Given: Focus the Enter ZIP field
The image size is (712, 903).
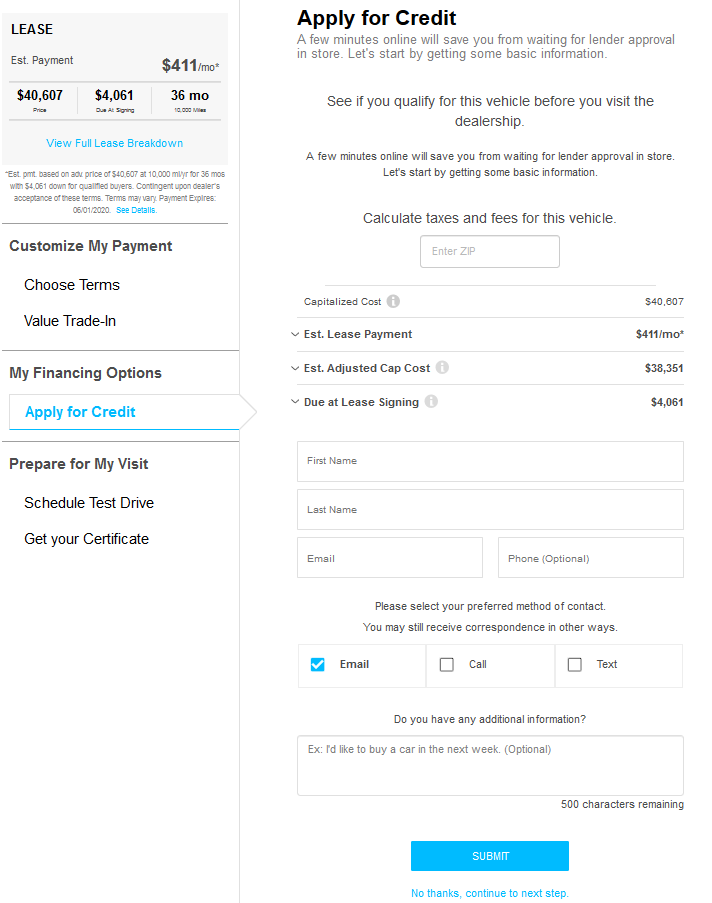Looking at the screenshot, I should pos(490,252).
